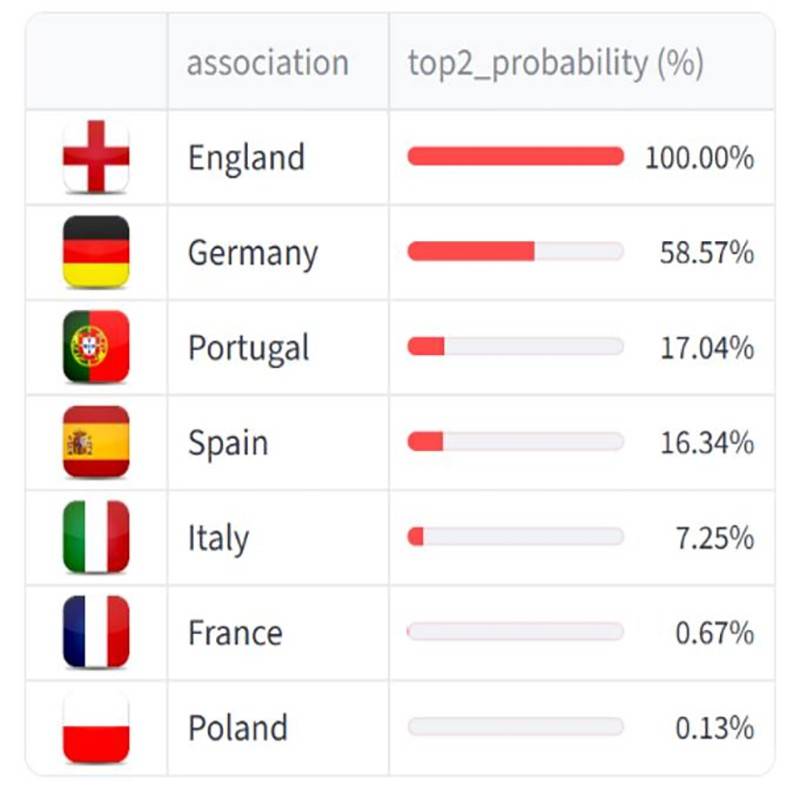This screenshot has width=800, height=800.
Task: Click the Italy flag icon
Action: [x=96, y=537]
